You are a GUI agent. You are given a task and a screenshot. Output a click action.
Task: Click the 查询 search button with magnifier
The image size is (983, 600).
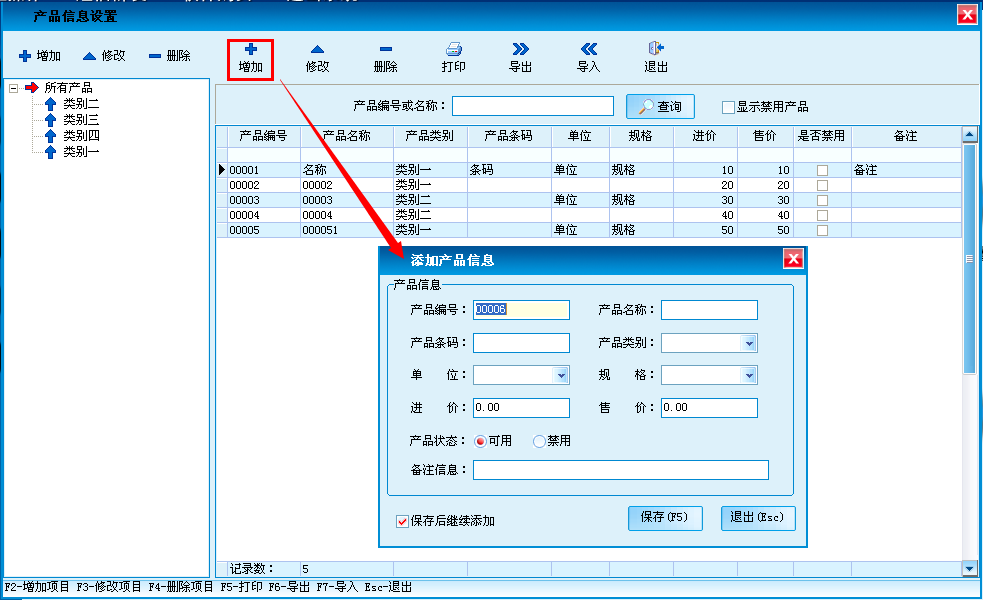pos(660,107)
